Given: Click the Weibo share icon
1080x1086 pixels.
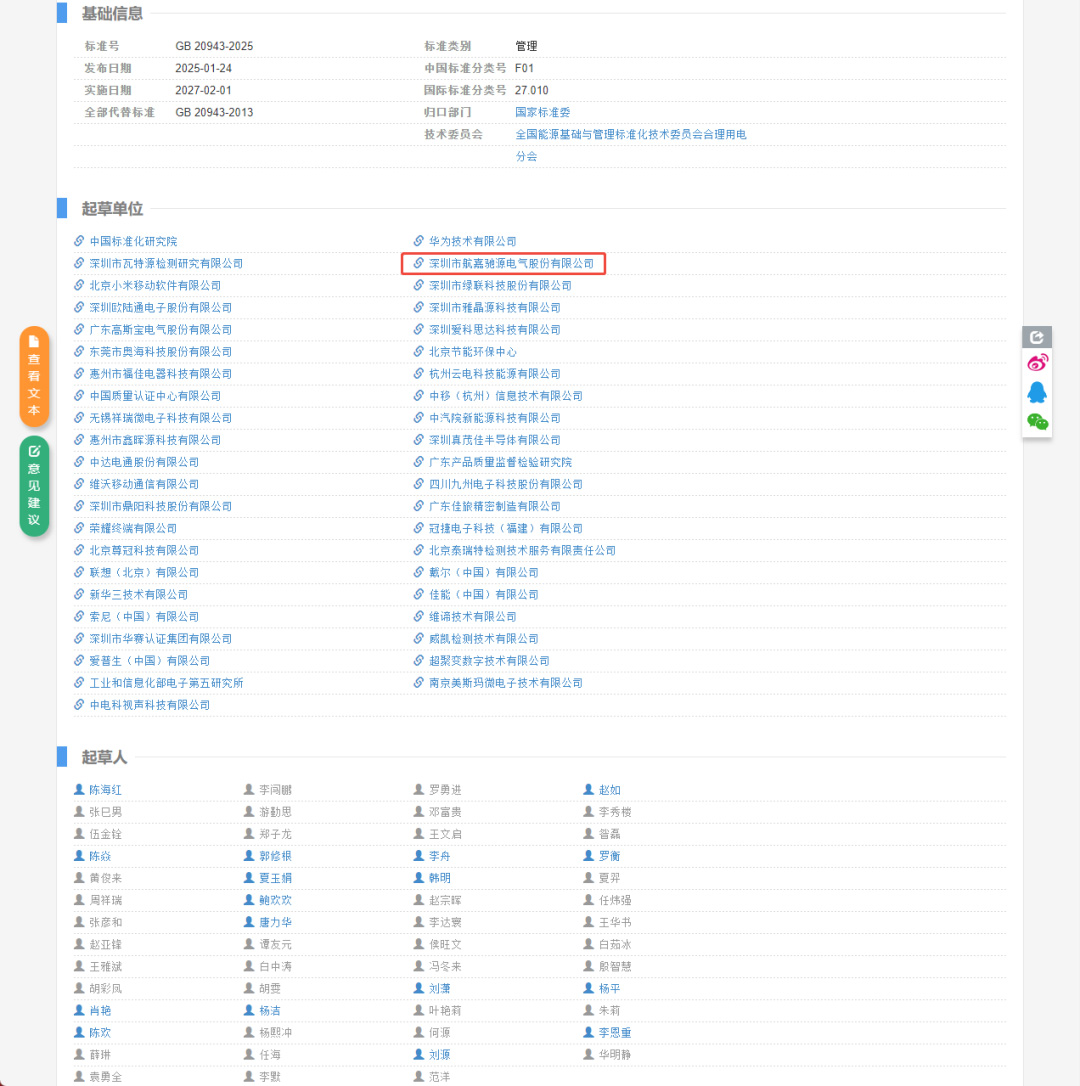Looking at the screenshot, I should point(1038,362).
